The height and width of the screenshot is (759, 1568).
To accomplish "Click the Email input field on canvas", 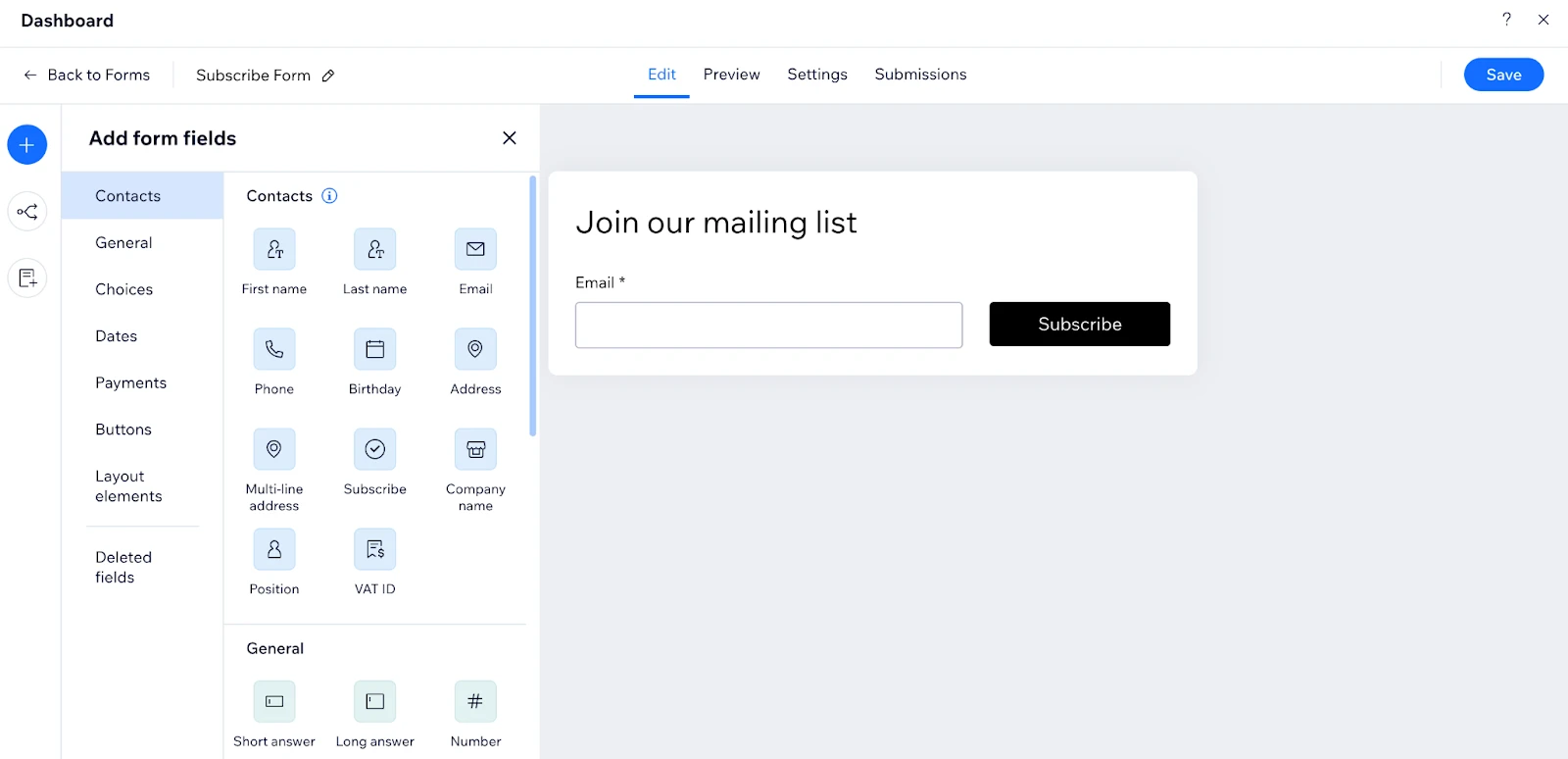I will coord(768,325).
